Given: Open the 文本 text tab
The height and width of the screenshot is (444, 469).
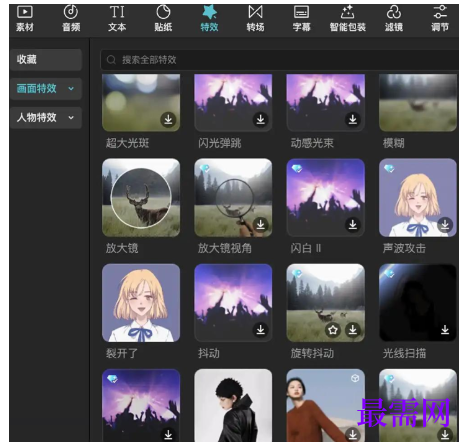Looking at the screenshot, I should pyautogui.click(x=117, y=19).
